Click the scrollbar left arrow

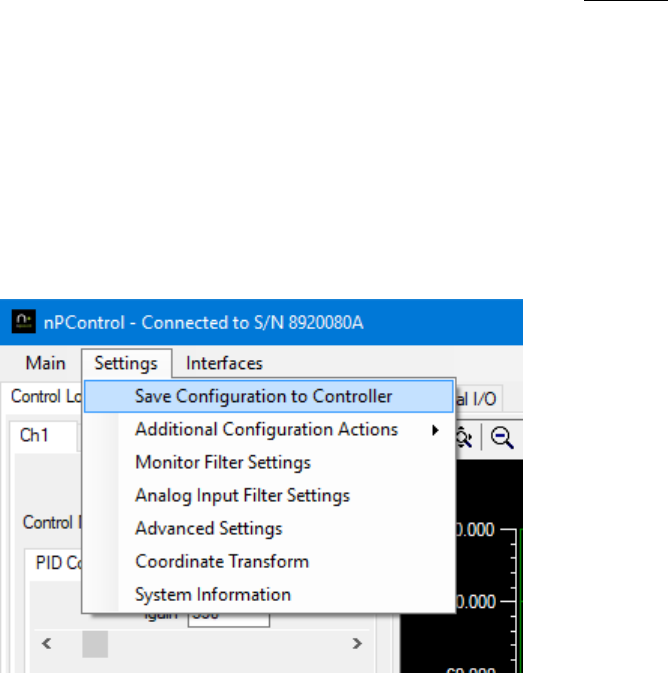pyautogui.click(x=47, y=644)
